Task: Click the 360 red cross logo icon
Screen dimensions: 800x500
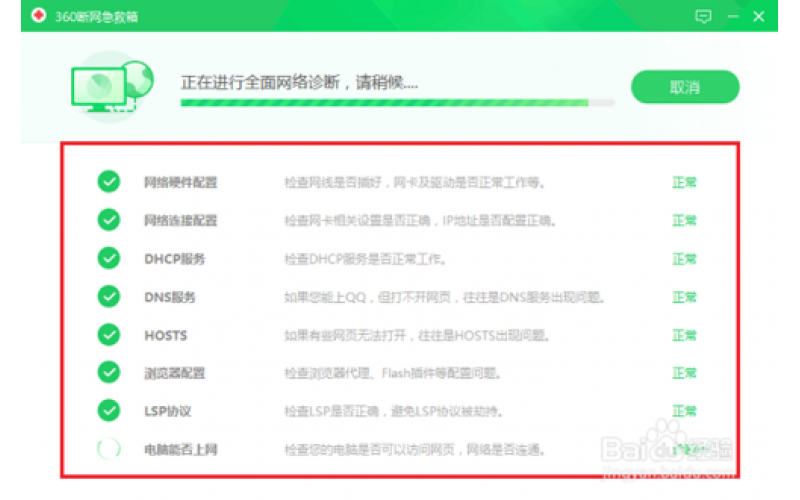Action: 39,16
